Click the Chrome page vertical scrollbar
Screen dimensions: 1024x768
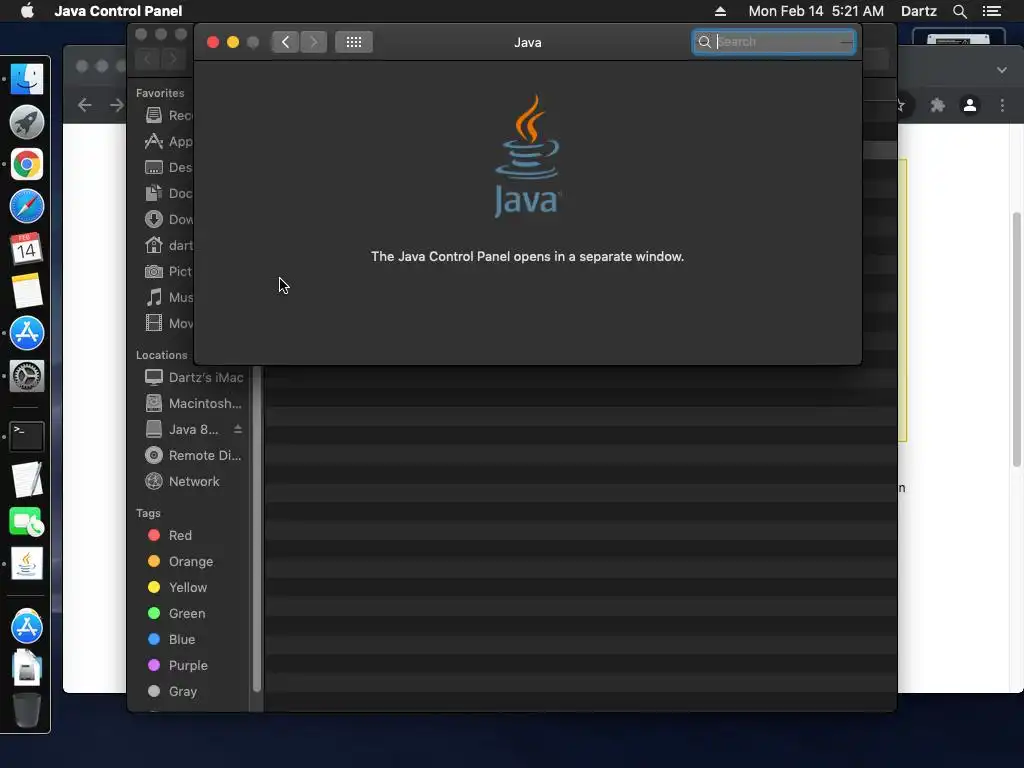(x=1016, y=340)
